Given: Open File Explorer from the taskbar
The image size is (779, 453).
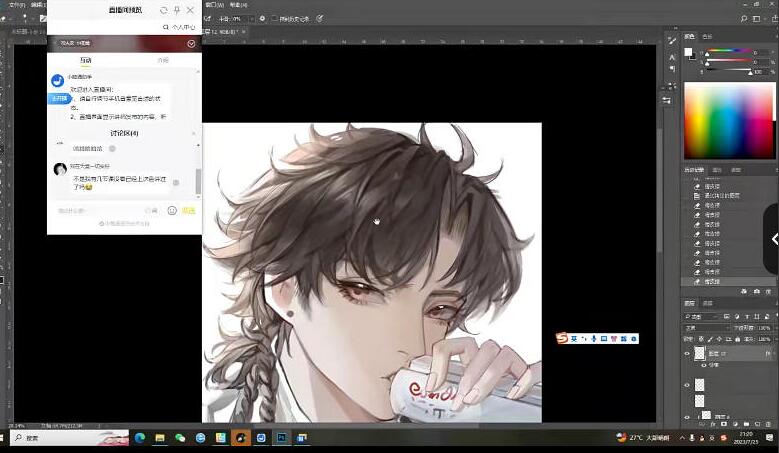Looking at the screenshot, I should [160, 438].
